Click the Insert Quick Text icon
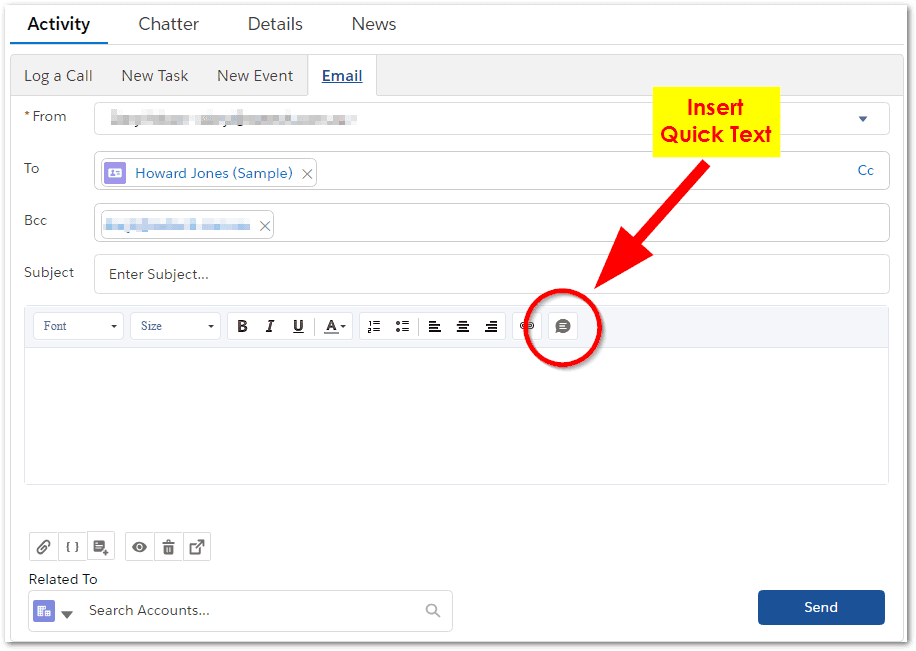Screen dimensions: 916x651 pos(563,326)
